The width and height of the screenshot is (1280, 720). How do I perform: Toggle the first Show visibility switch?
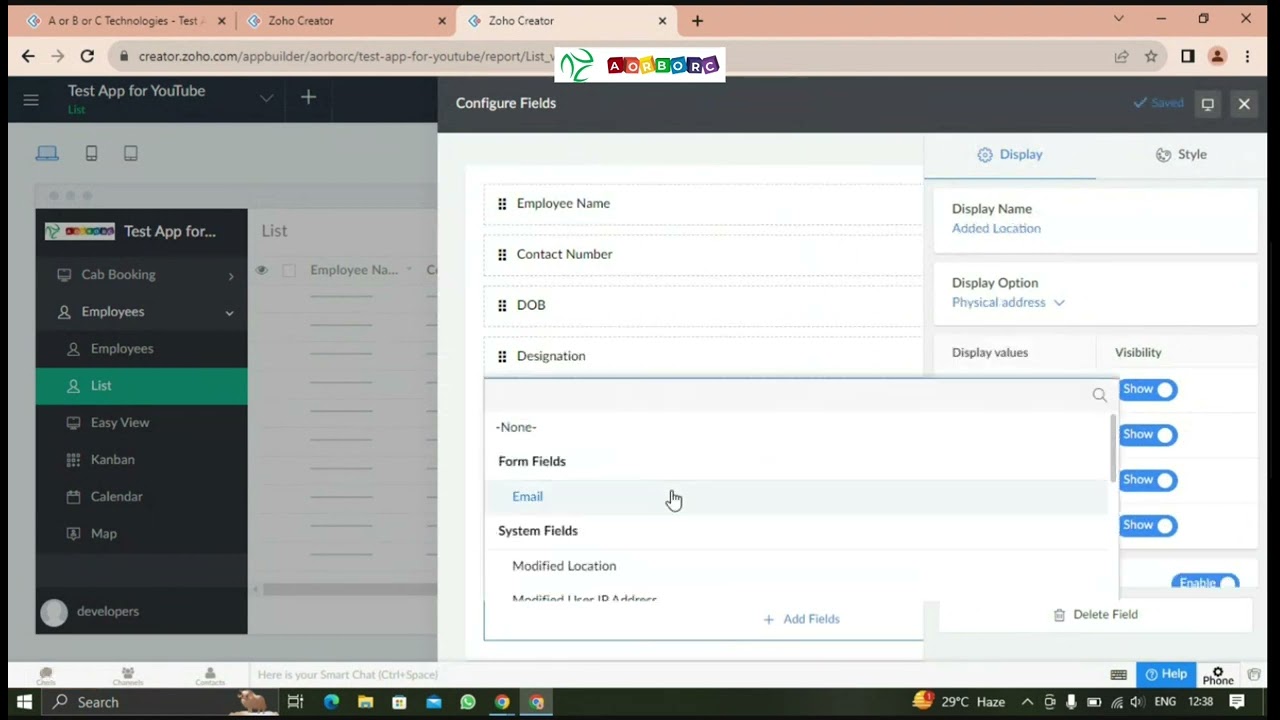1148,389
